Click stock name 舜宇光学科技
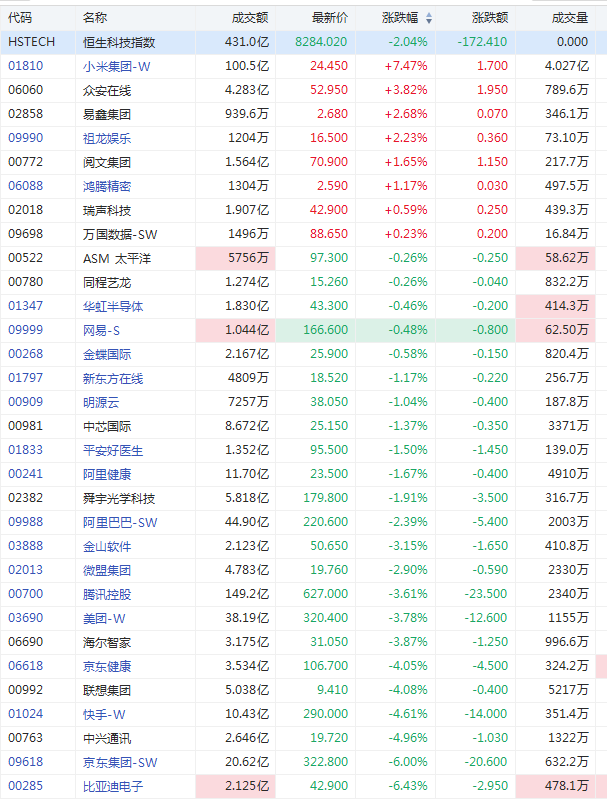 (x=119, y=498)
